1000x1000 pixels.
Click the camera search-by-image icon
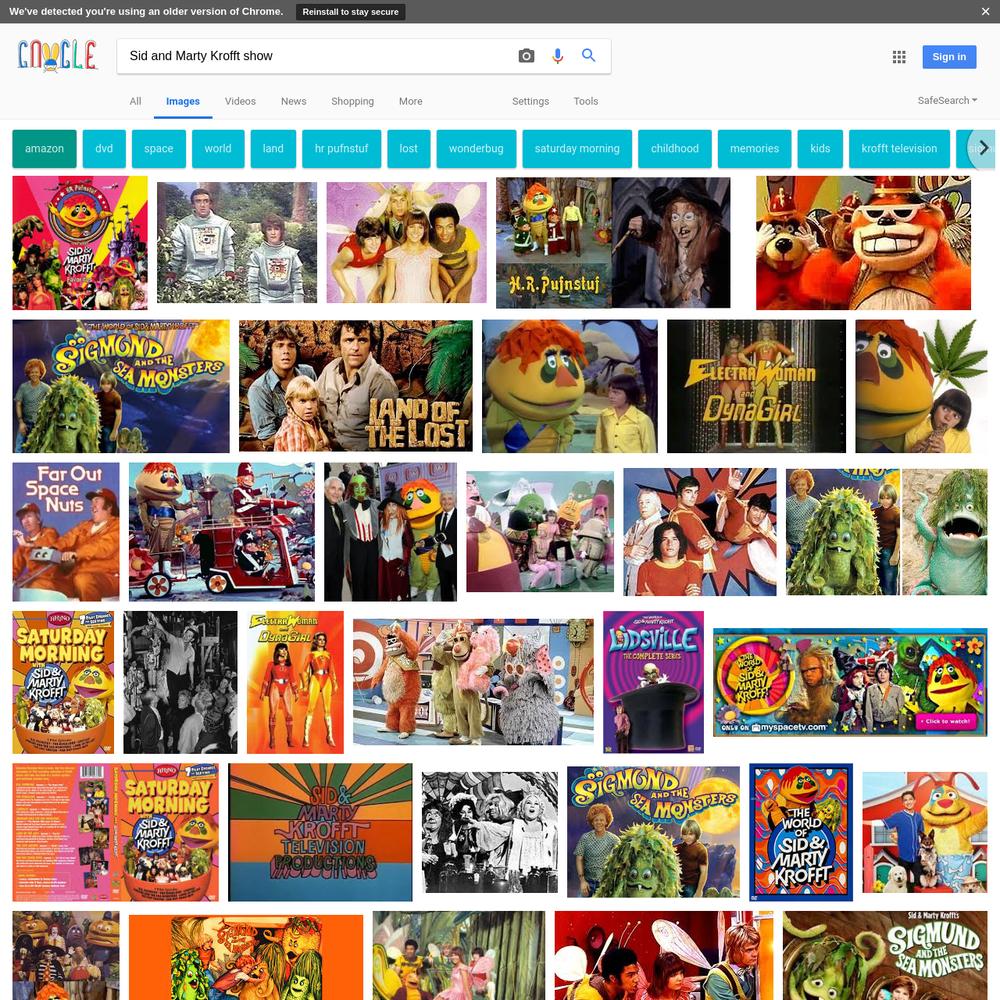(x=526, y=56)
